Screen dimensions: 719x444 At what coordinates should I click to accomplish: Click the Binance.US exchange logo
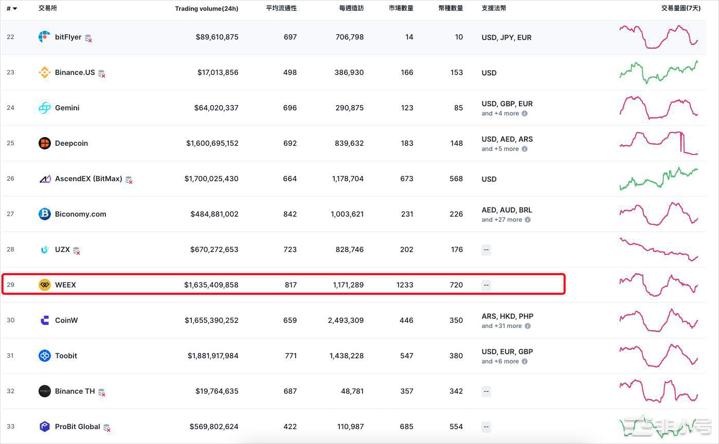pos(44,72)
